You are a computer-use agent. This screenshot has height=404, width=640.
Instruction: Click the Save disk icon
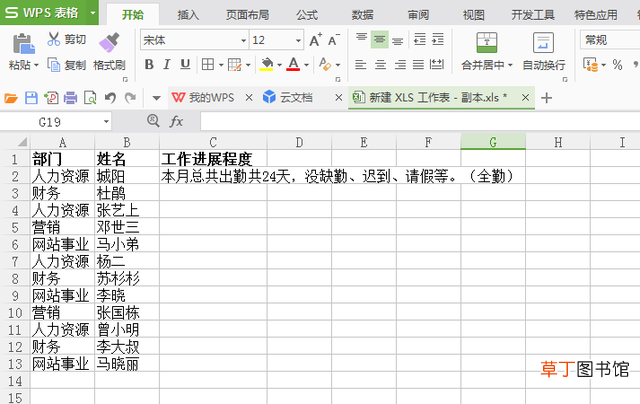click(31, 98)
